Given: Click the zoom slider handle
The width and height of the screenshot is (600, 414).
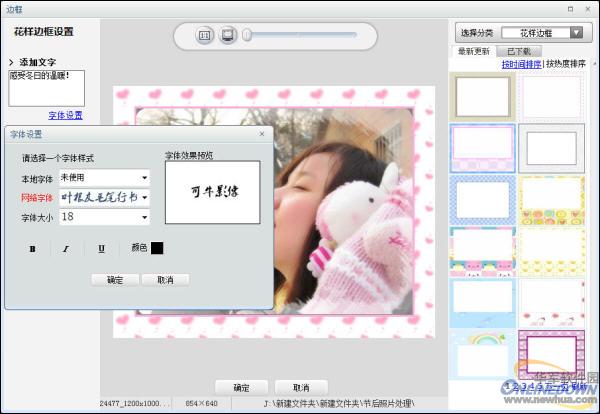Looking at the screenshot, I should [x=248, y=35].
